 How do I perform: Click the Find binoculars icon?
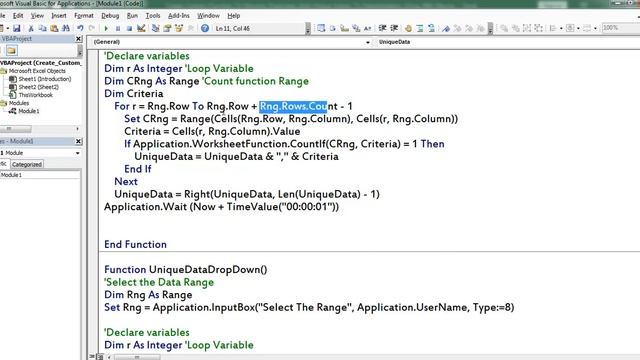[x=65, y=28]
